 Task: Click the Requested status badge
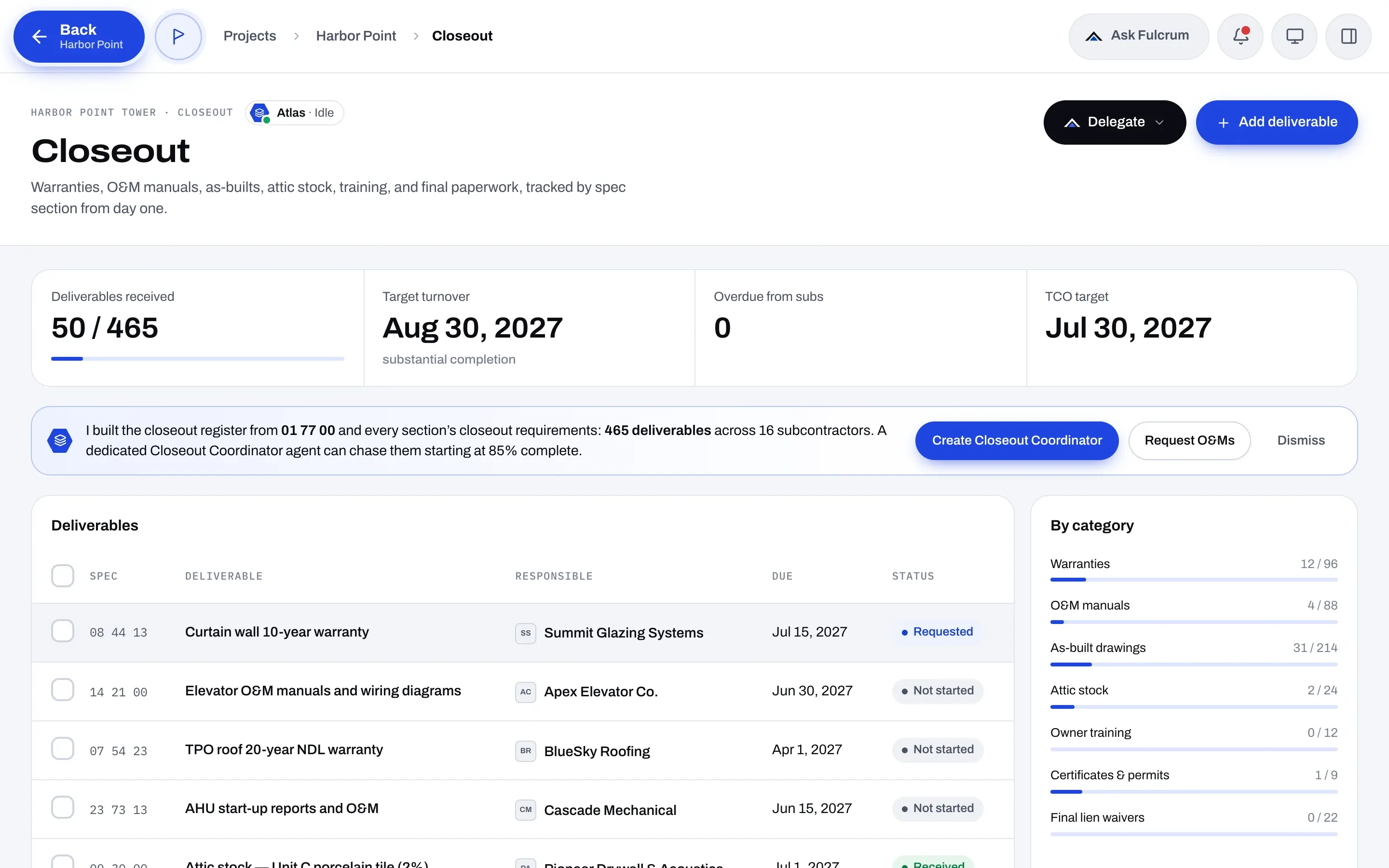937,632
